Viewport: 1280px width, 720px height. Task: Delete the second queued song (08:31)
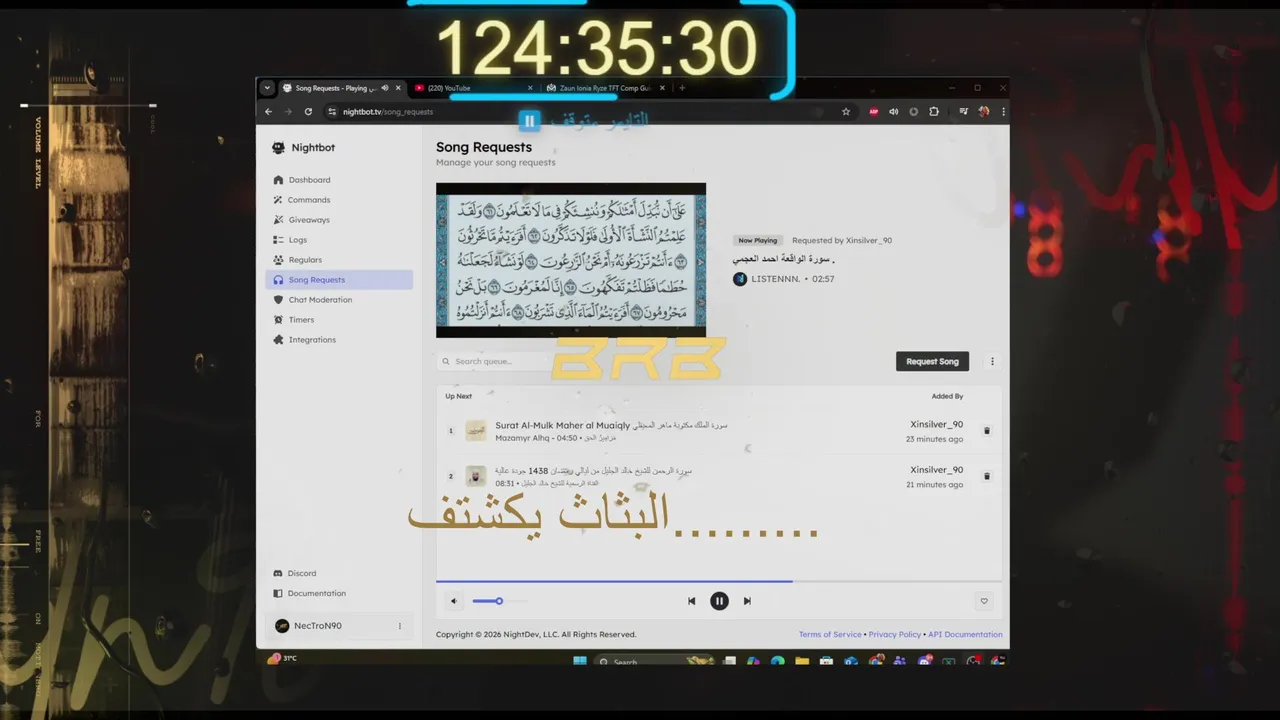pos(986,476)
